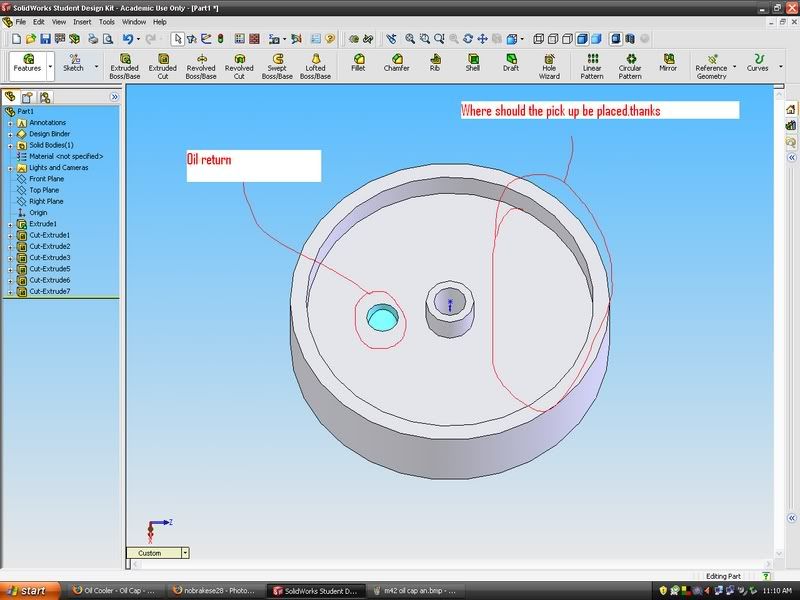Click the Extruded Boss/Base tool
The height and width of the screenshot is (600, 800).
pyautogui.click(x=124, y=66)
